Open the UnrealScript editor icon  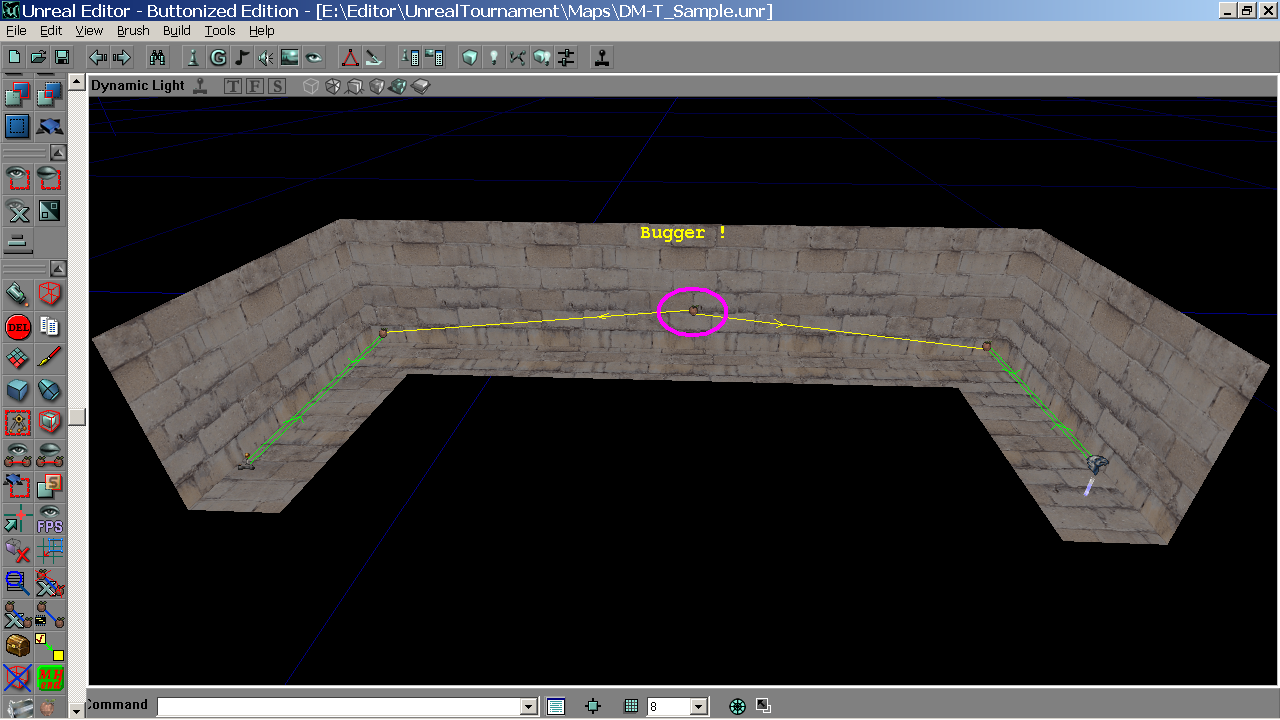coord(374,58)
